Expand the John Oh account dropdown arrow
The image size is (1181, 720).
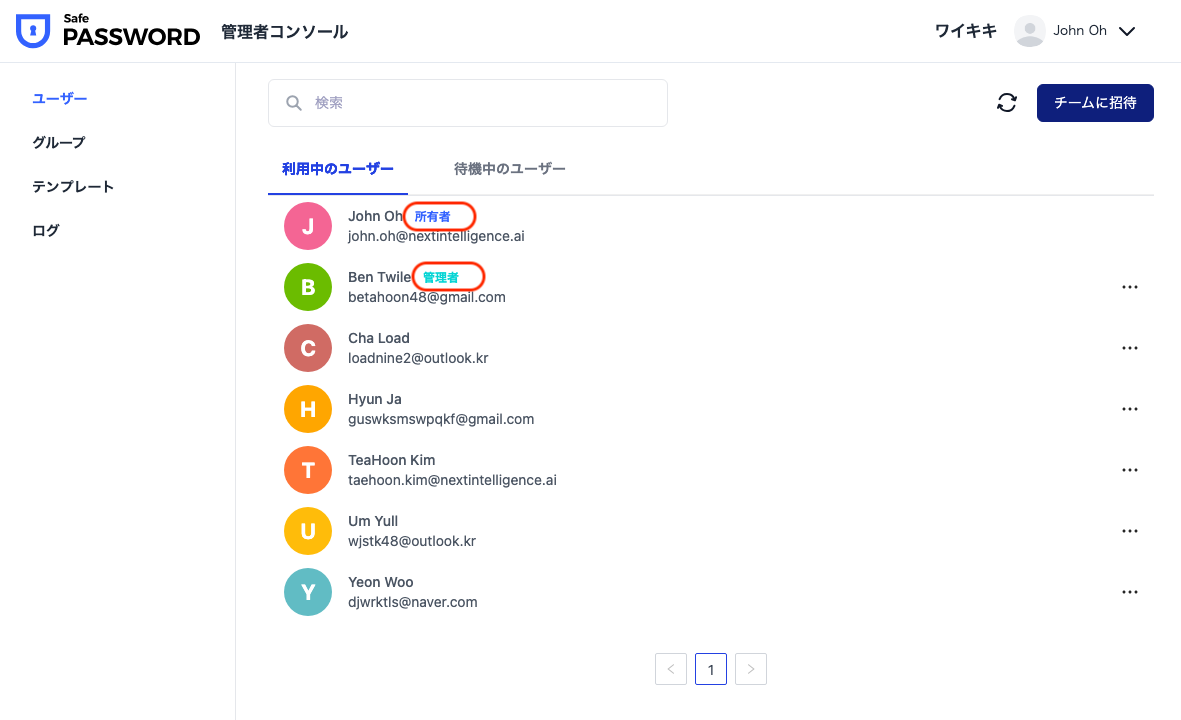click(1127, 31)
